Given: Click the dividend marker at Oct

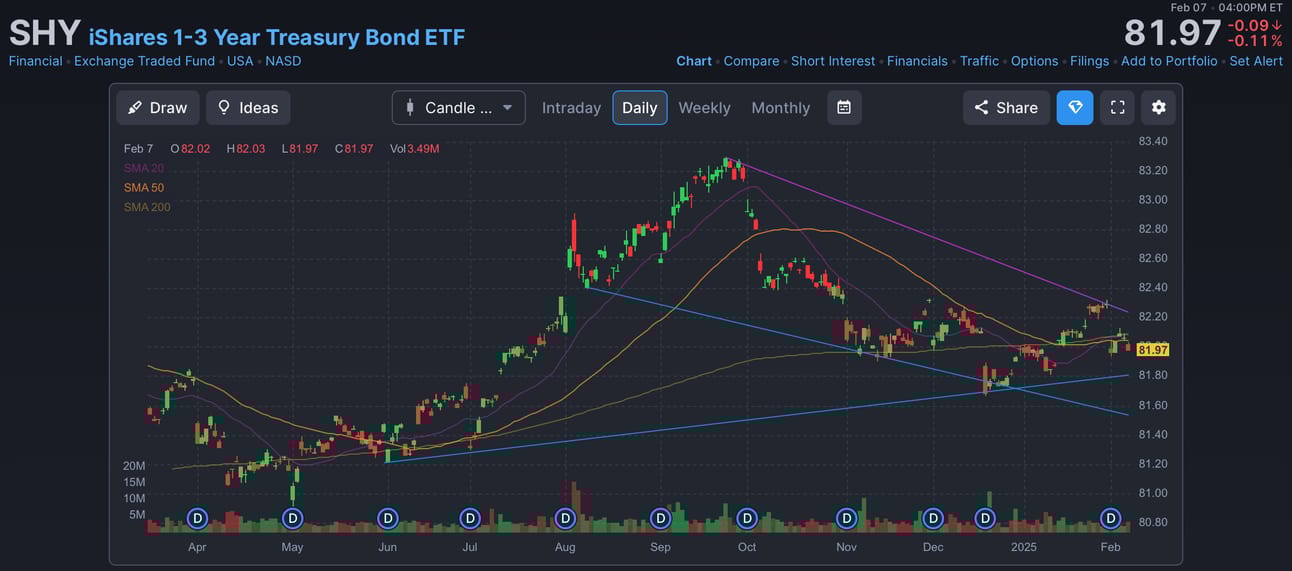Looking at the screenshot, I should [x=747, y=518].
